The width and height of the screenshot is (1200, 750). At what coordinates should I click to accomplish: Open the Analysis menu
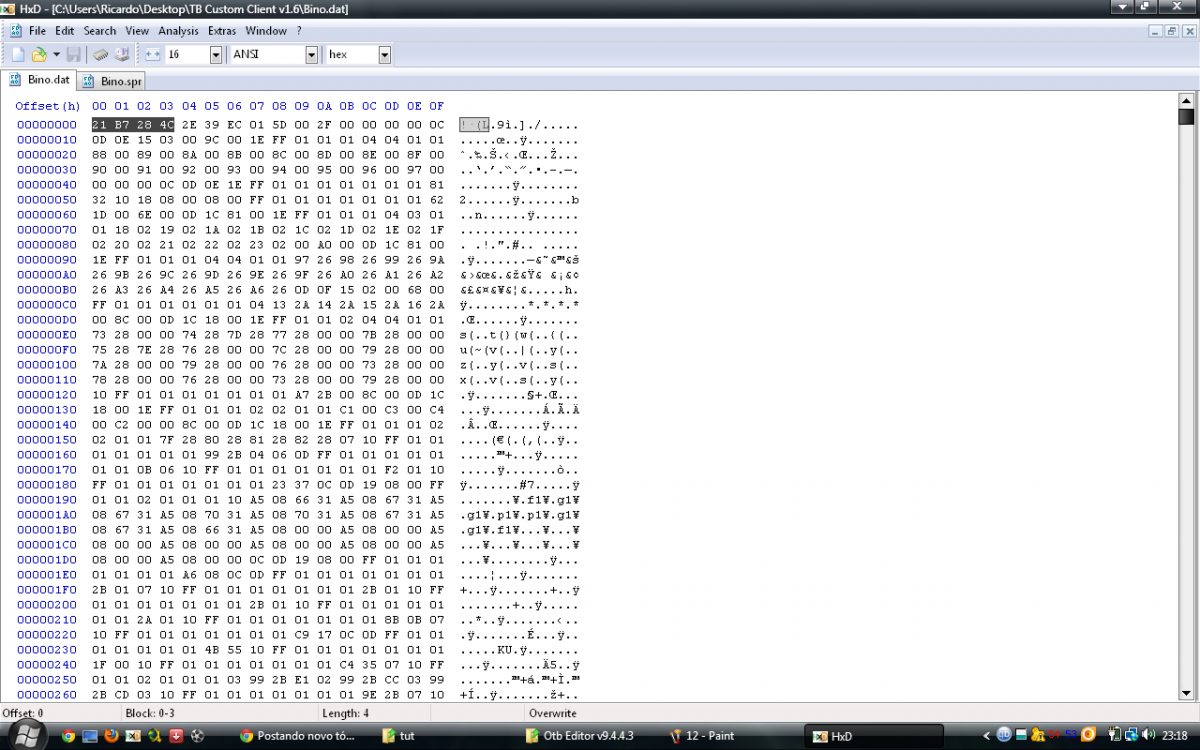point(178,31)
